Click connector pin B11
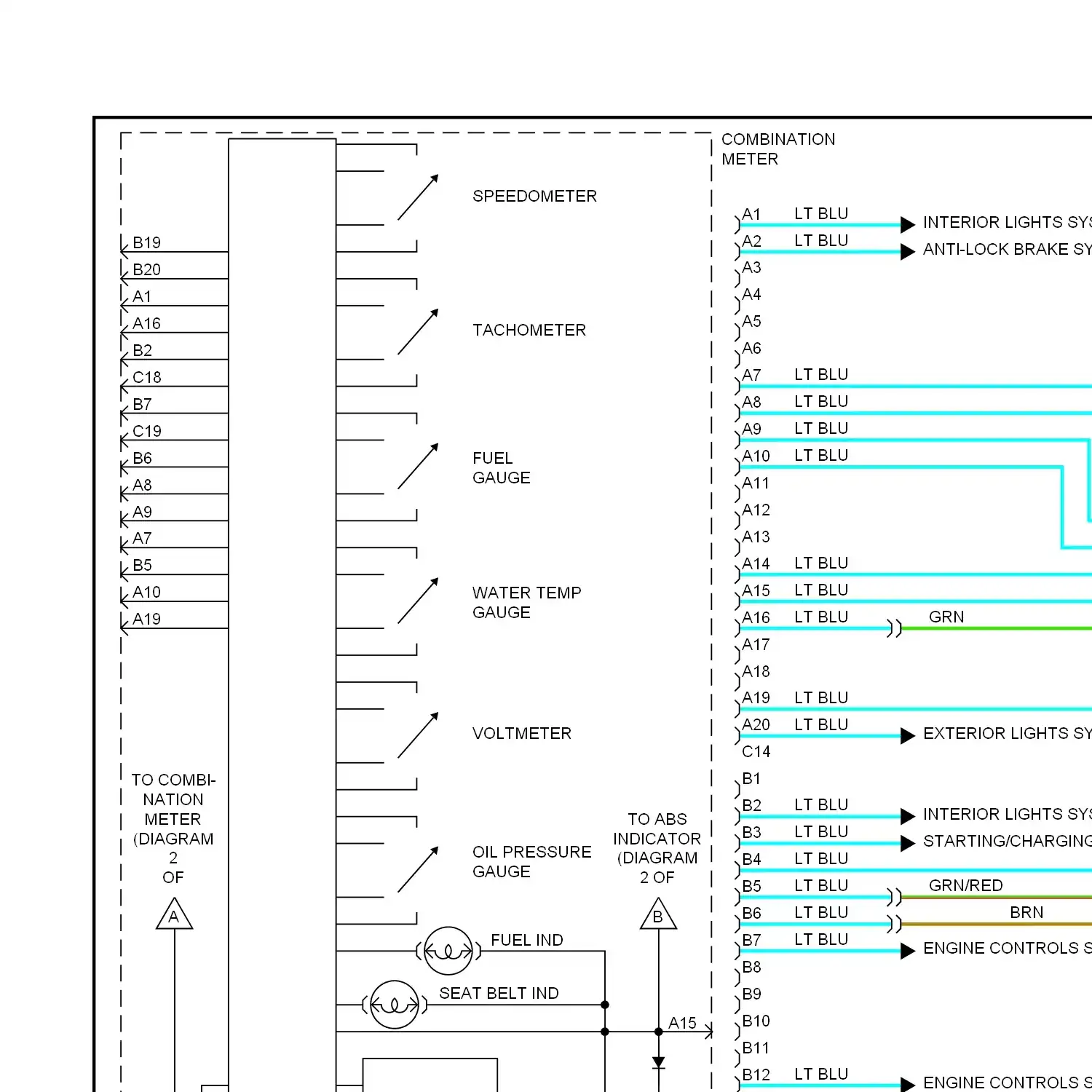Screen dimensions: 1092x1092 [x=756, y=1048]
